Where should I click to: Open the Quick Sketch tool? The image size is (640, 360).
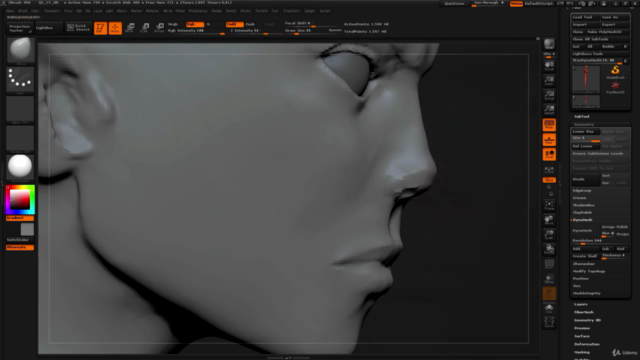[78, 28]
